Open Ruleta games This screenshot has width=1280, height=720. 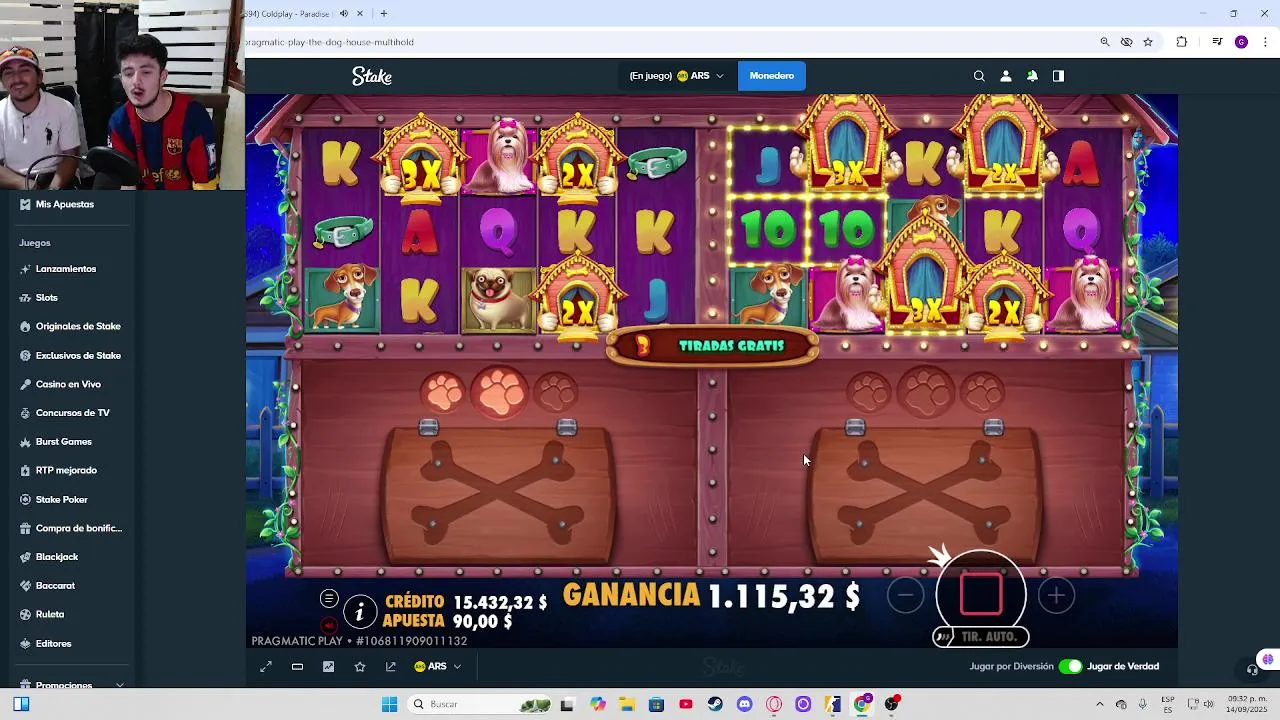(x=50, y=615)
